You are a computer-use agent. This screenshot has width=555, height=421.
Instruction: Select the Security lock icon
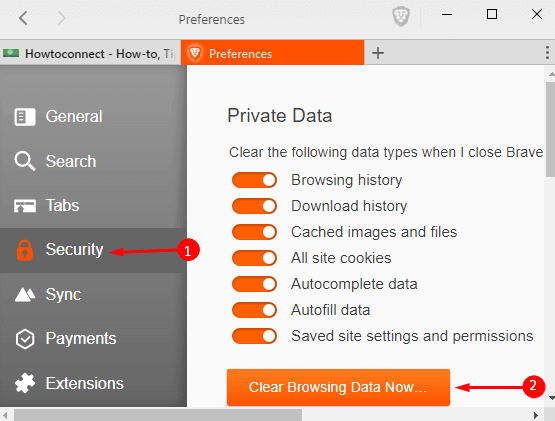pos(25,250)
